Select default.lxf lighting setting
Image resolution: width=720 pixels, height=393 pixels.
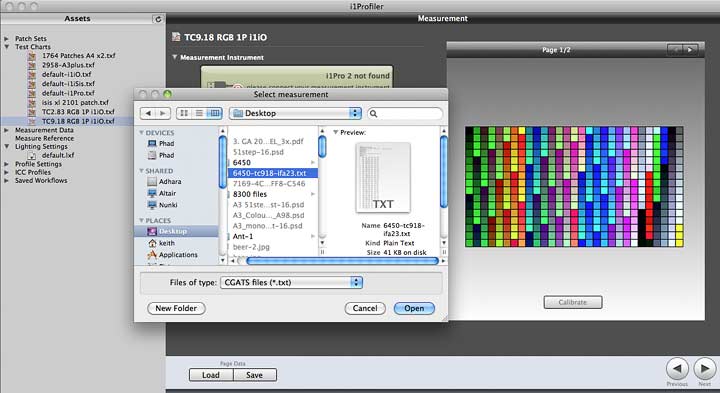pyautogui.click(x=58, y=155)
